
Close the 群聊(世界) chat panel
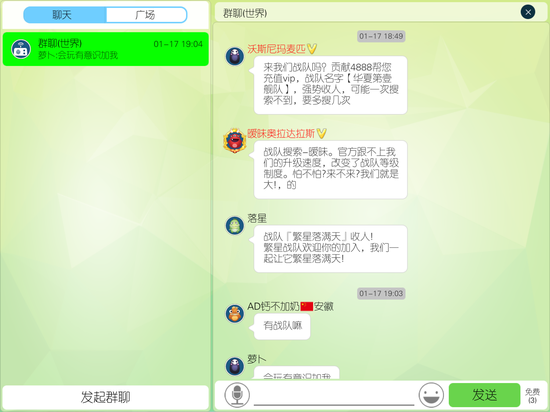528,12
